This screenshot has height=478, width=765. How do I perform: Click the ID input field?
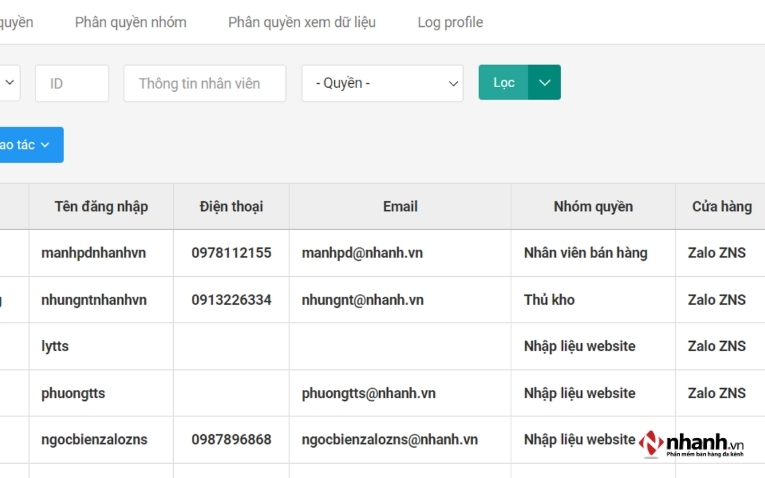pyautogui.click(x=72, y=83)
